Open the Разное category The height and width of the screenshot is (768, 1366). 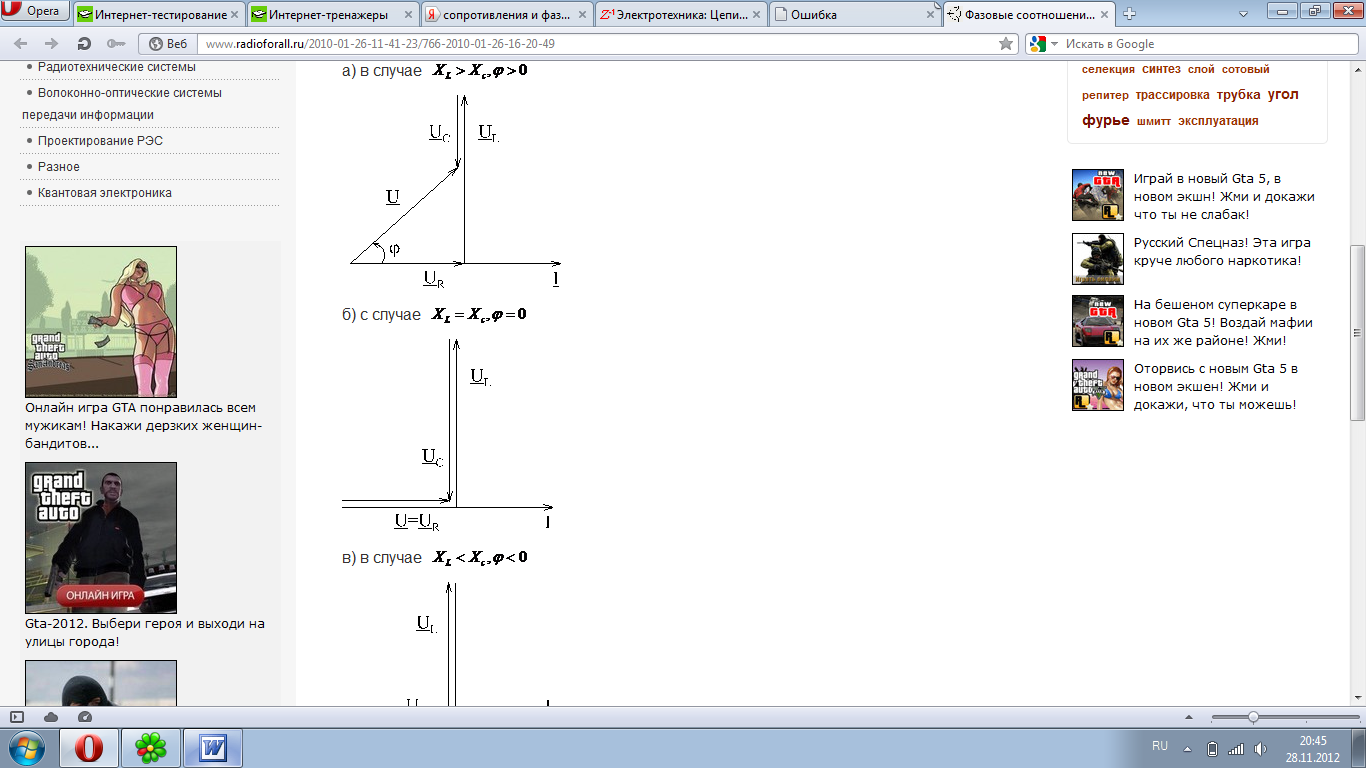click(x=59, y=167)
